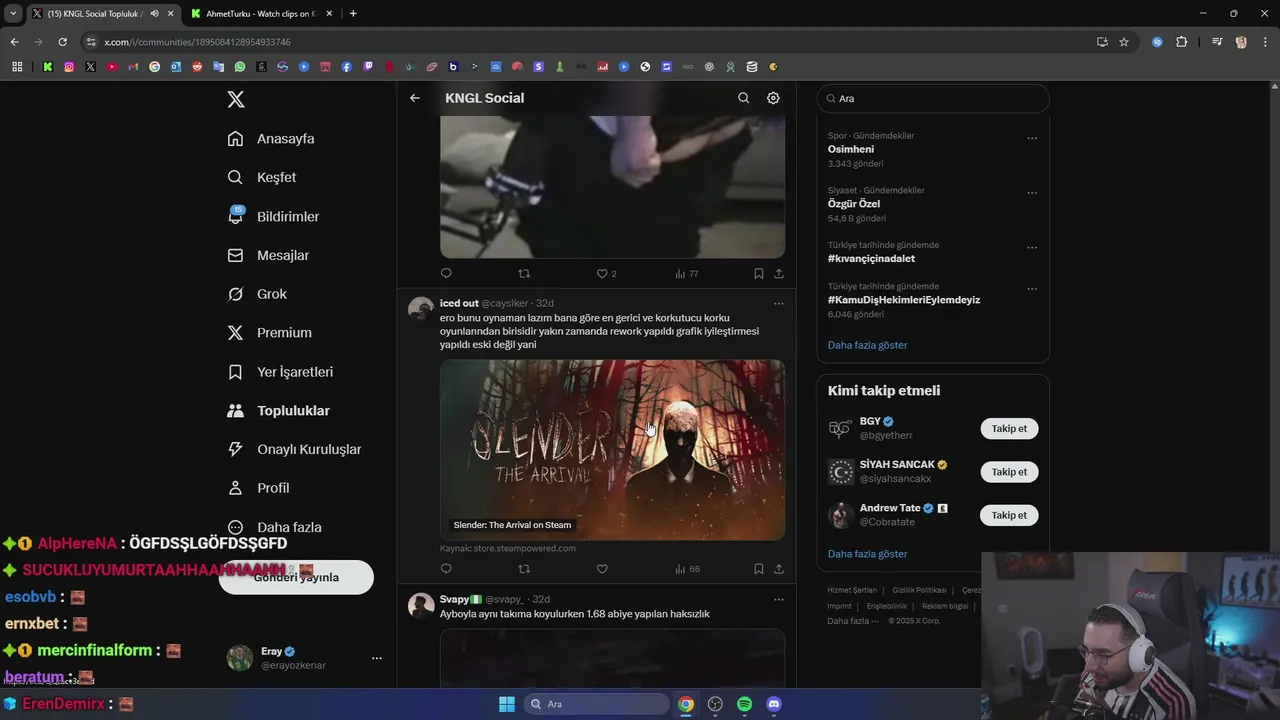Follow BGY with Takip et
Image resolution: width=1280 pixels, height=720 pixels.
click(x=1009, y=428)
